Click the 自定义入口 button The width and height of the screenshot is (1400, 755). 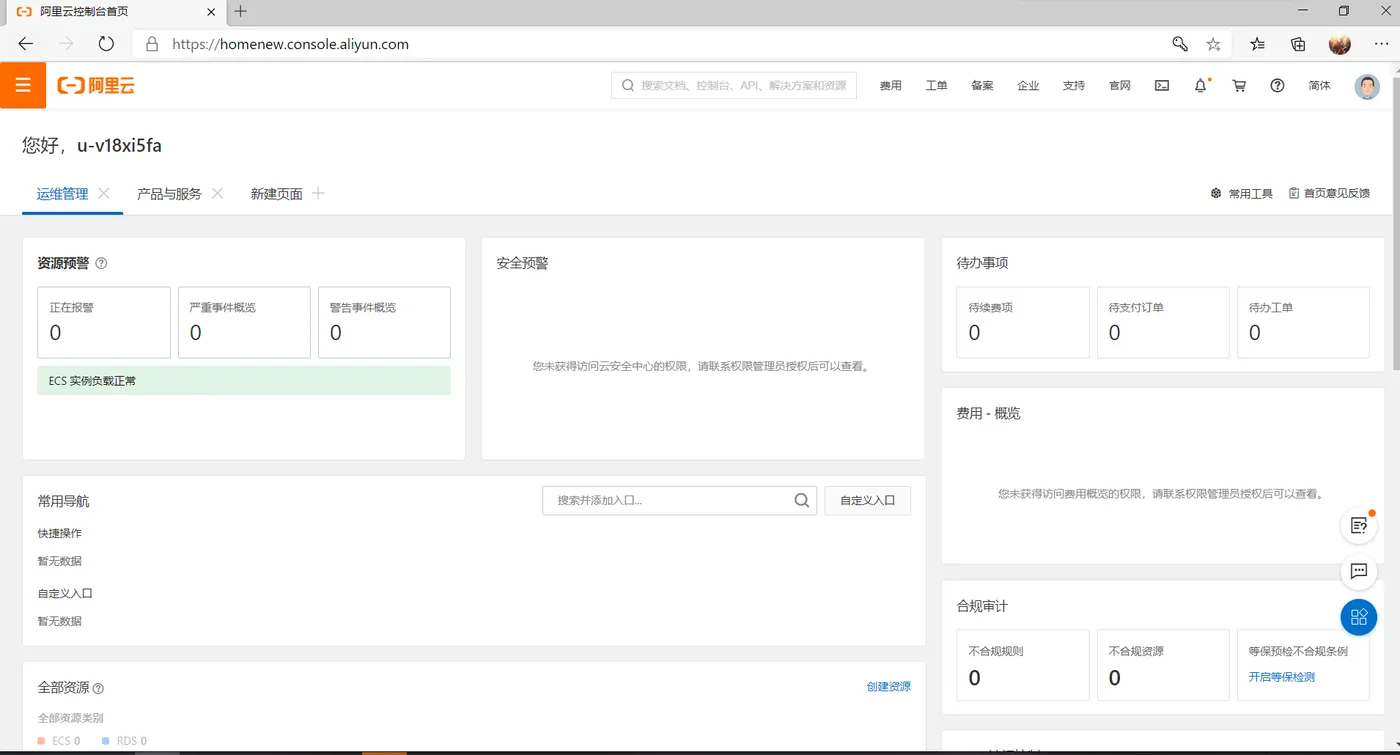point(867,500)
